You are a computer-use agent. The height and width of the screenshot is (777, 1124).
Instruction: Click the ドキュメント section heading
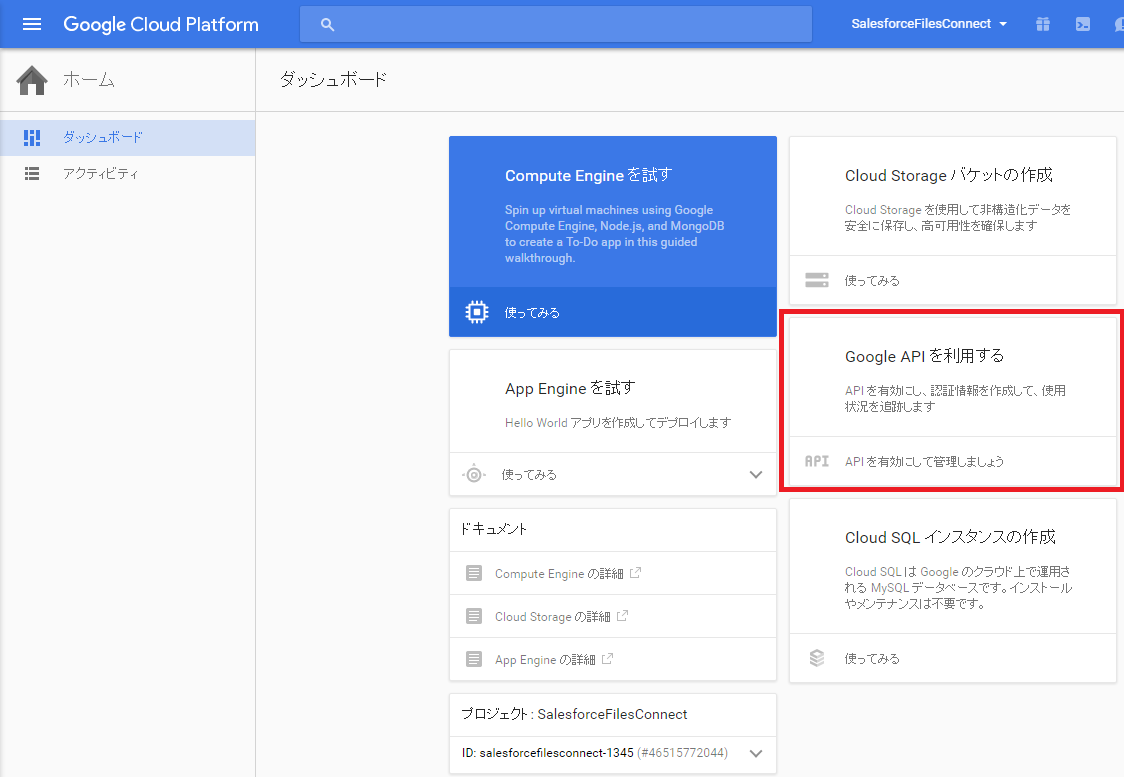coord(493,529)
